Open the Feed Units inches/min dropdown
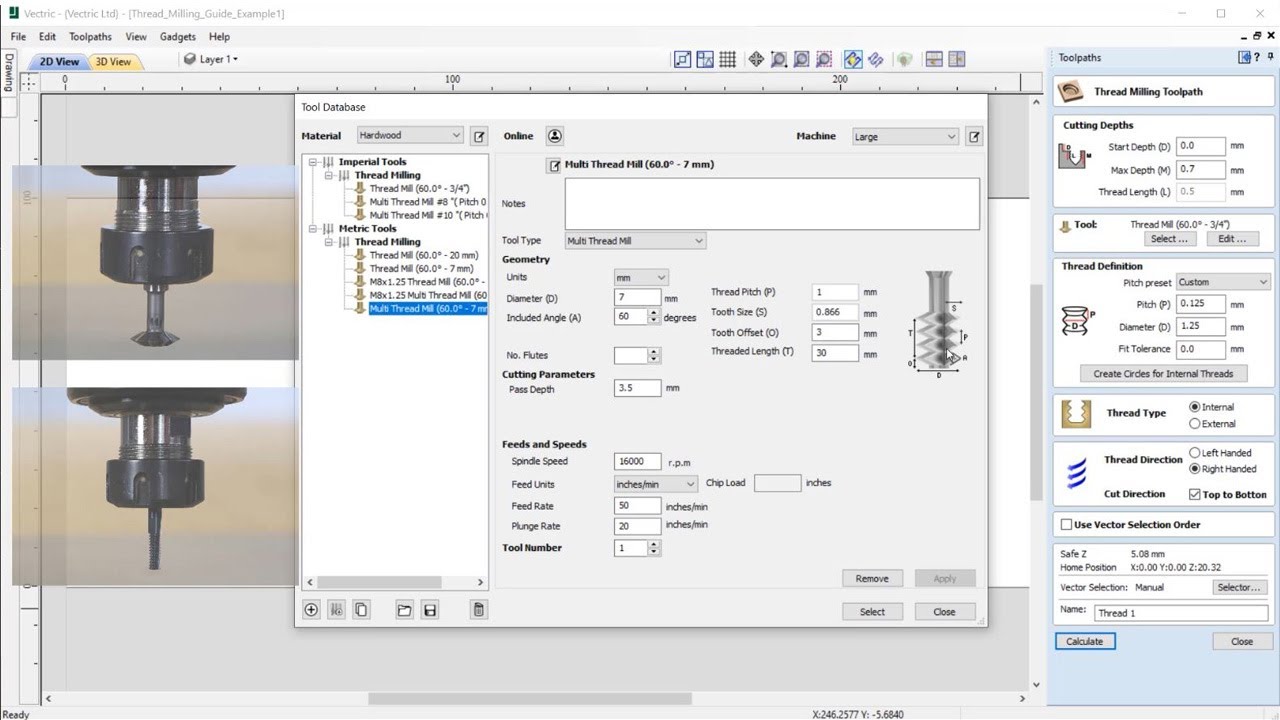 coord(656,484)
